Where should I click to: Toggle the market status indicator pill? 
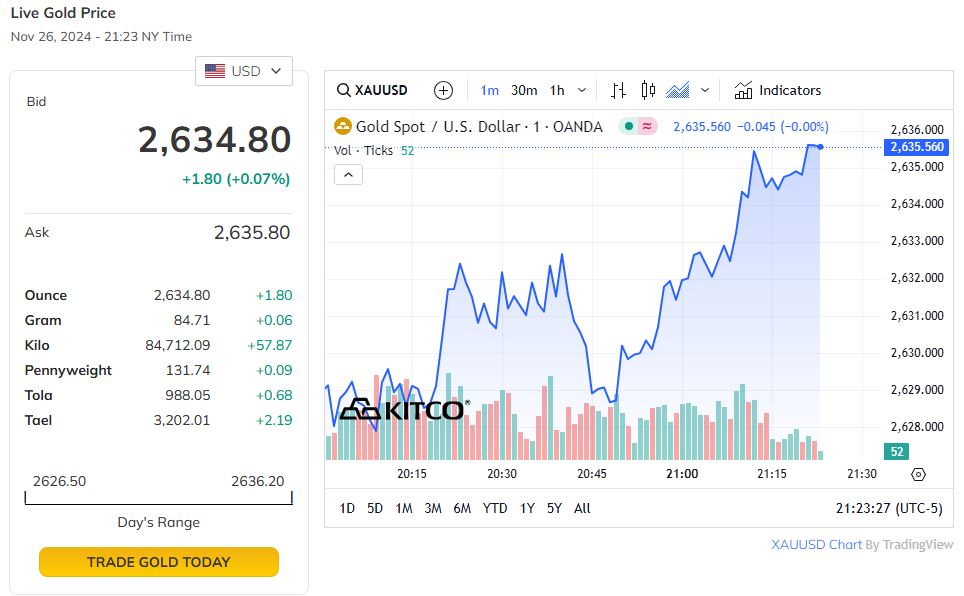pyautogui.click(x=637, y=126)
